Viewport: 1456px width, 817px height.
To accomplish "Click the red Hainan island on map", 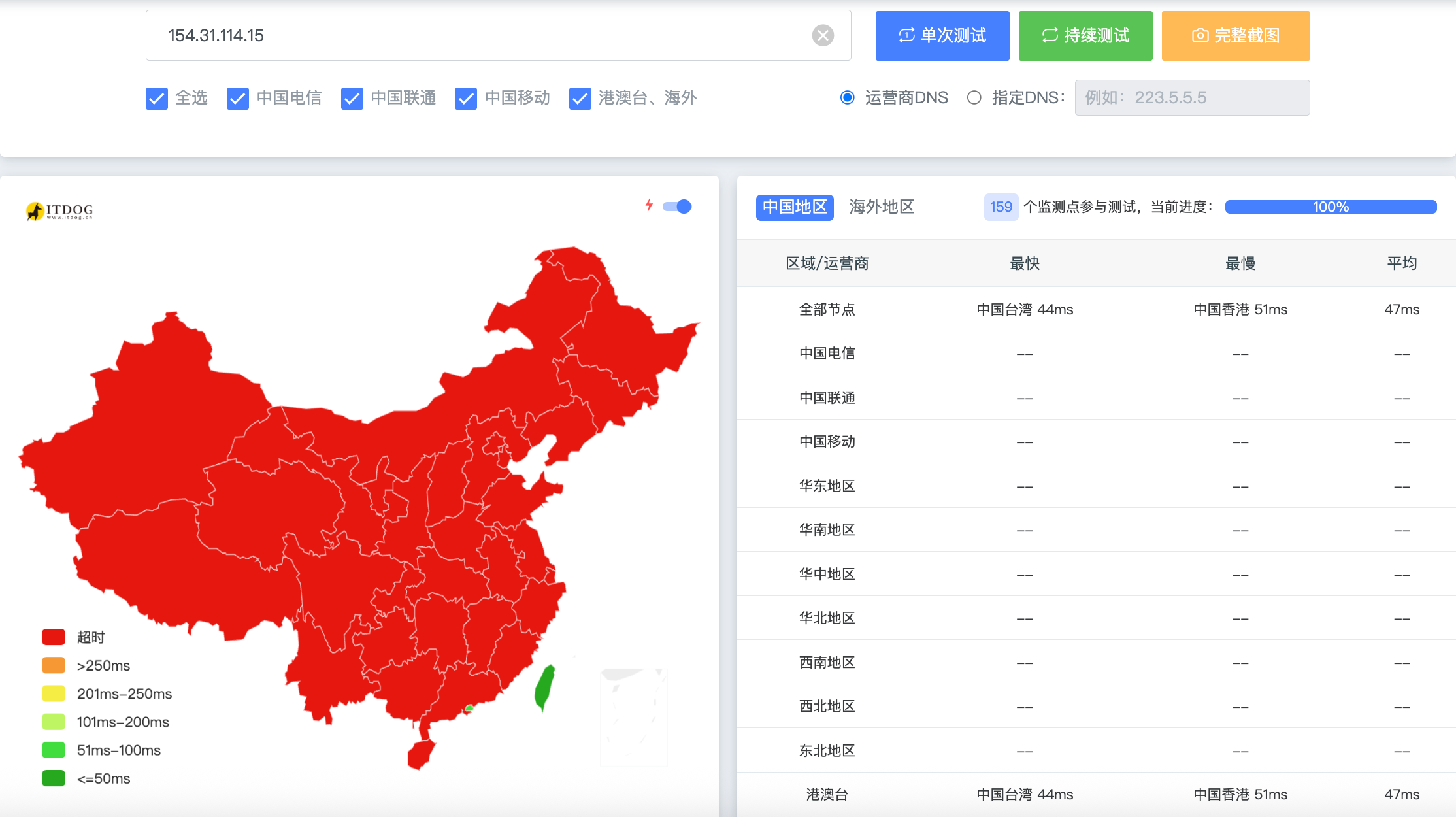I will coord(420,754).
